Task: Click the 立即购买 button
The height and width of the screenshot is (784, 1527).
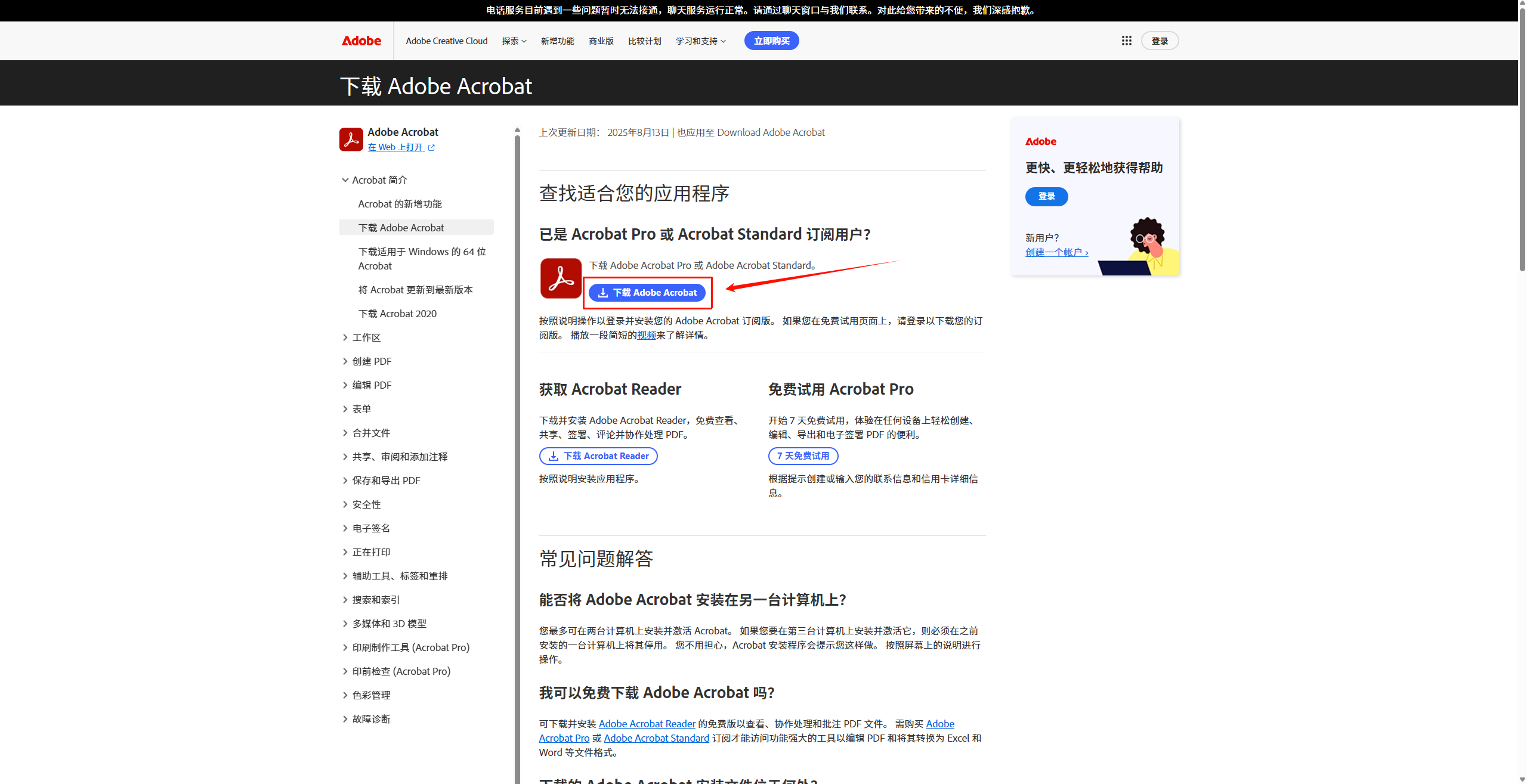Action: tap(771, 41)
